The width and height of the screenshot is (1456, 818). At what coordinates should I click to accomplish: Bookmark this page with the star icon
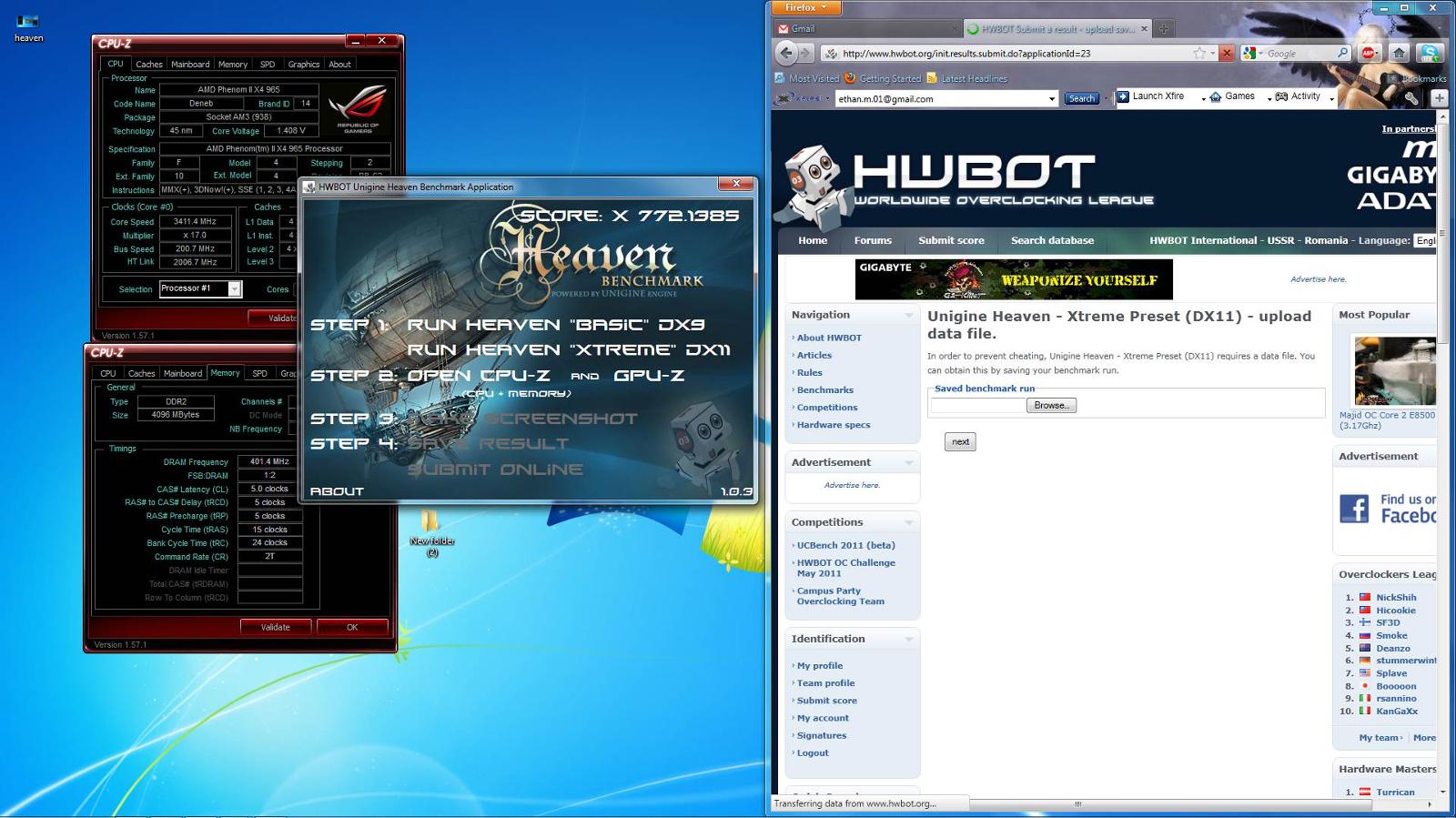click(1199, 53)
